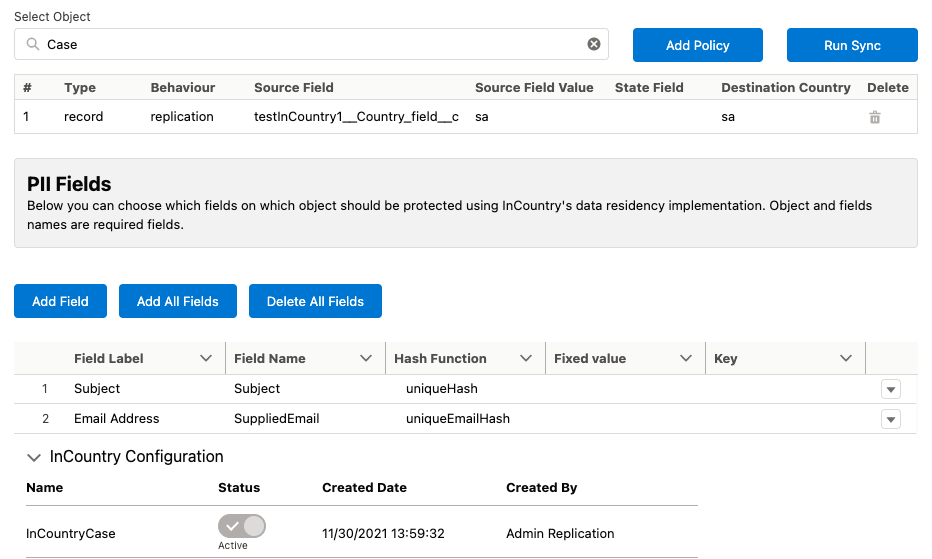
Task: Collapse the InCountry Configuration section
Action: click(x=34, y=457)
